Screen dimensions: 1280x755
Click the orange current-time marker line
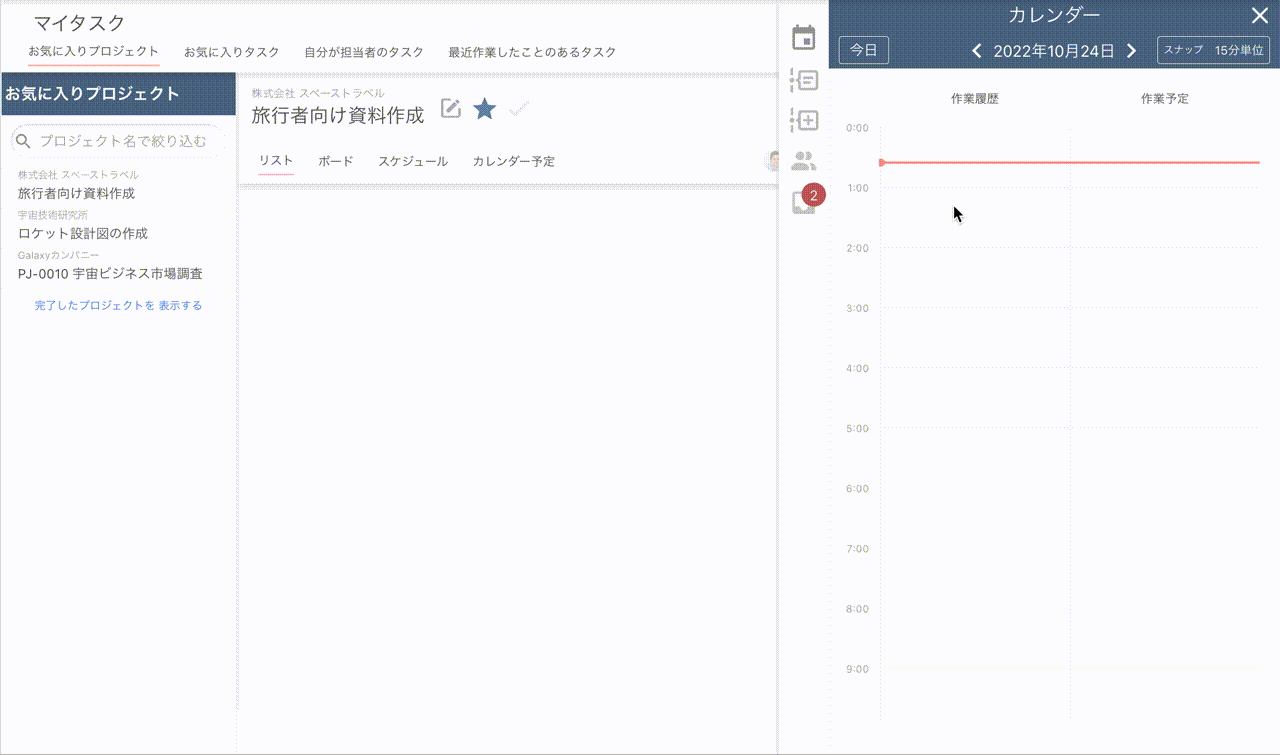[1070, 162]
